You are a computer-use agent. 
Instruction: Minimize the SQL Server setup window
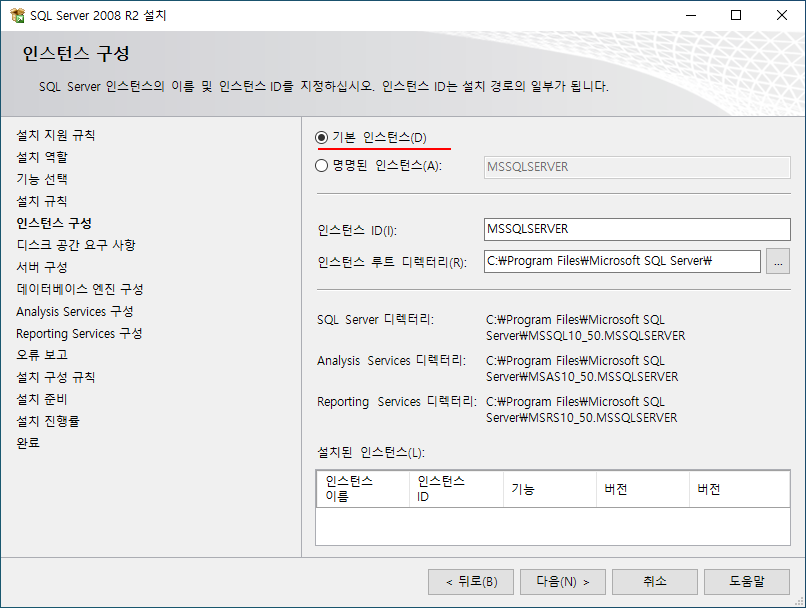pos(691,15)
